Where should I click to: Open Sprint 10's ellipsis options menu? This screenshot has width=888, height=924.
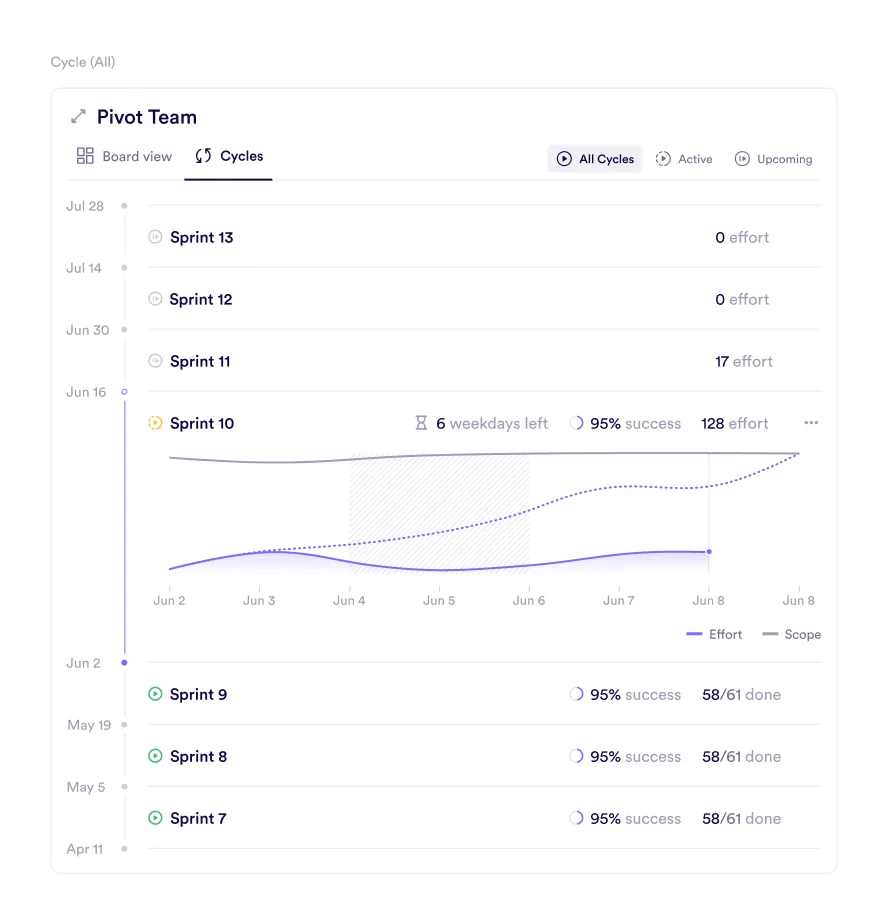pyautogui.click(x=811, y=423)
